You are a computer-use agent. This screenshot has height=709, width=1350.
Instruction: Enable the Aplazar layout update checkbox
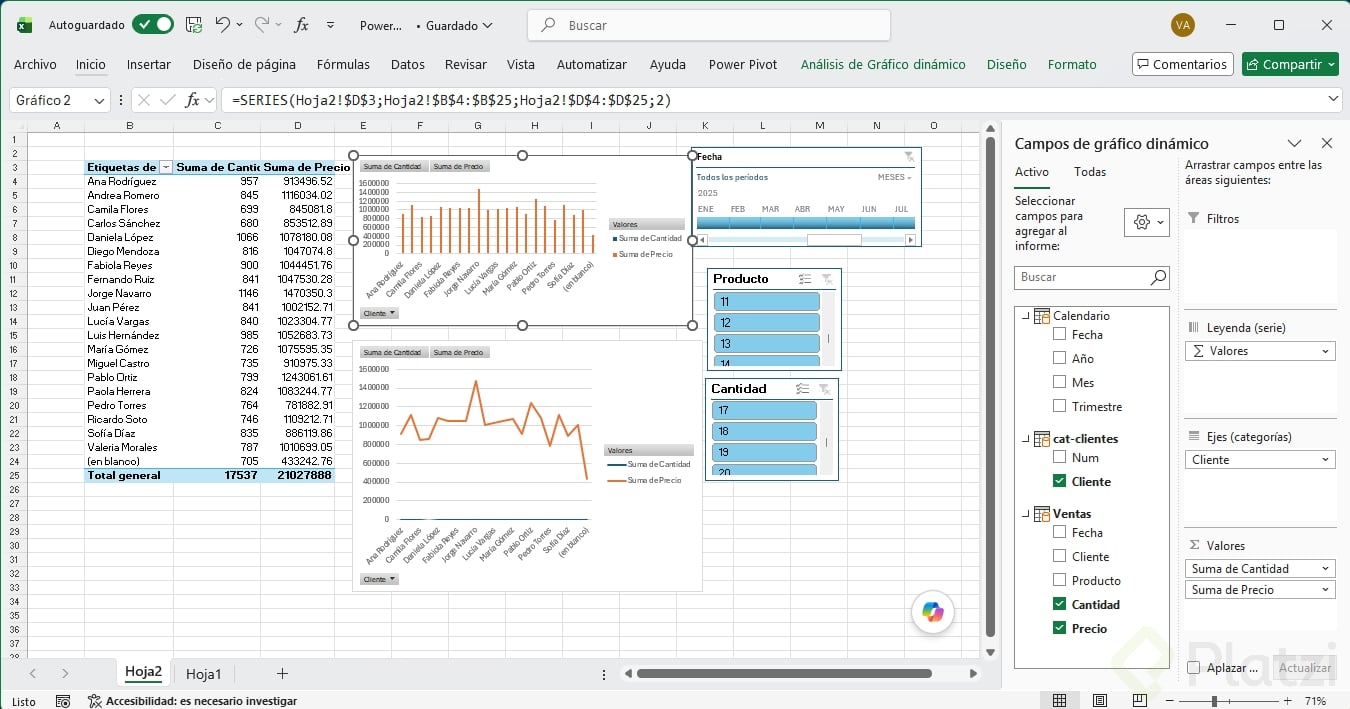tap(1193, 668)
